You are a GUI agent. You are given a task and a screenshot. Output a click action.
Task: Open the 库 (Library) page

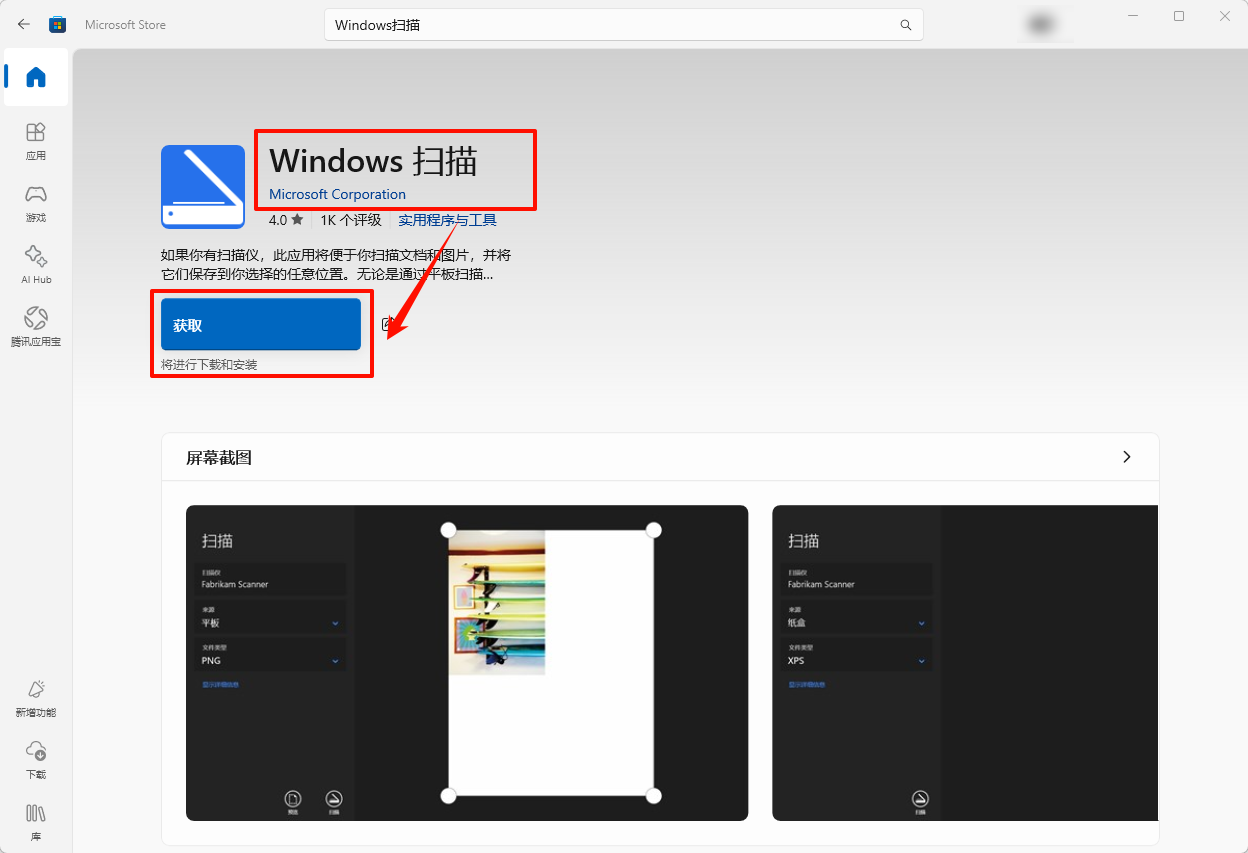tap(36, 820)
